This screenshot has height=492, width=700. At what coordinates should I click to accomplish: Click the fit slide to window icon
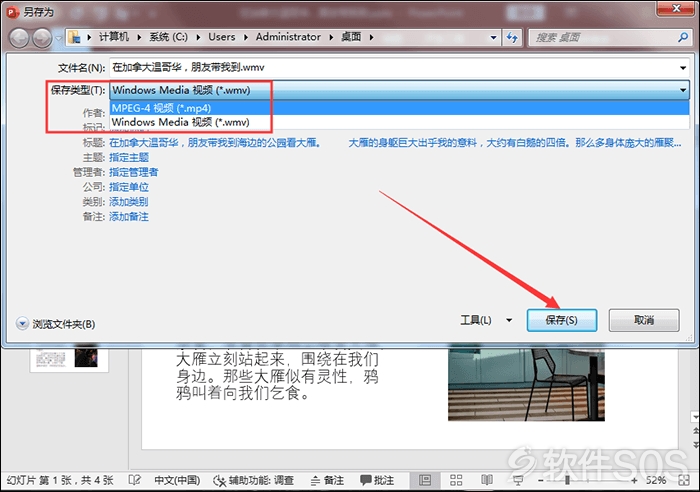(x=683, y=480)
